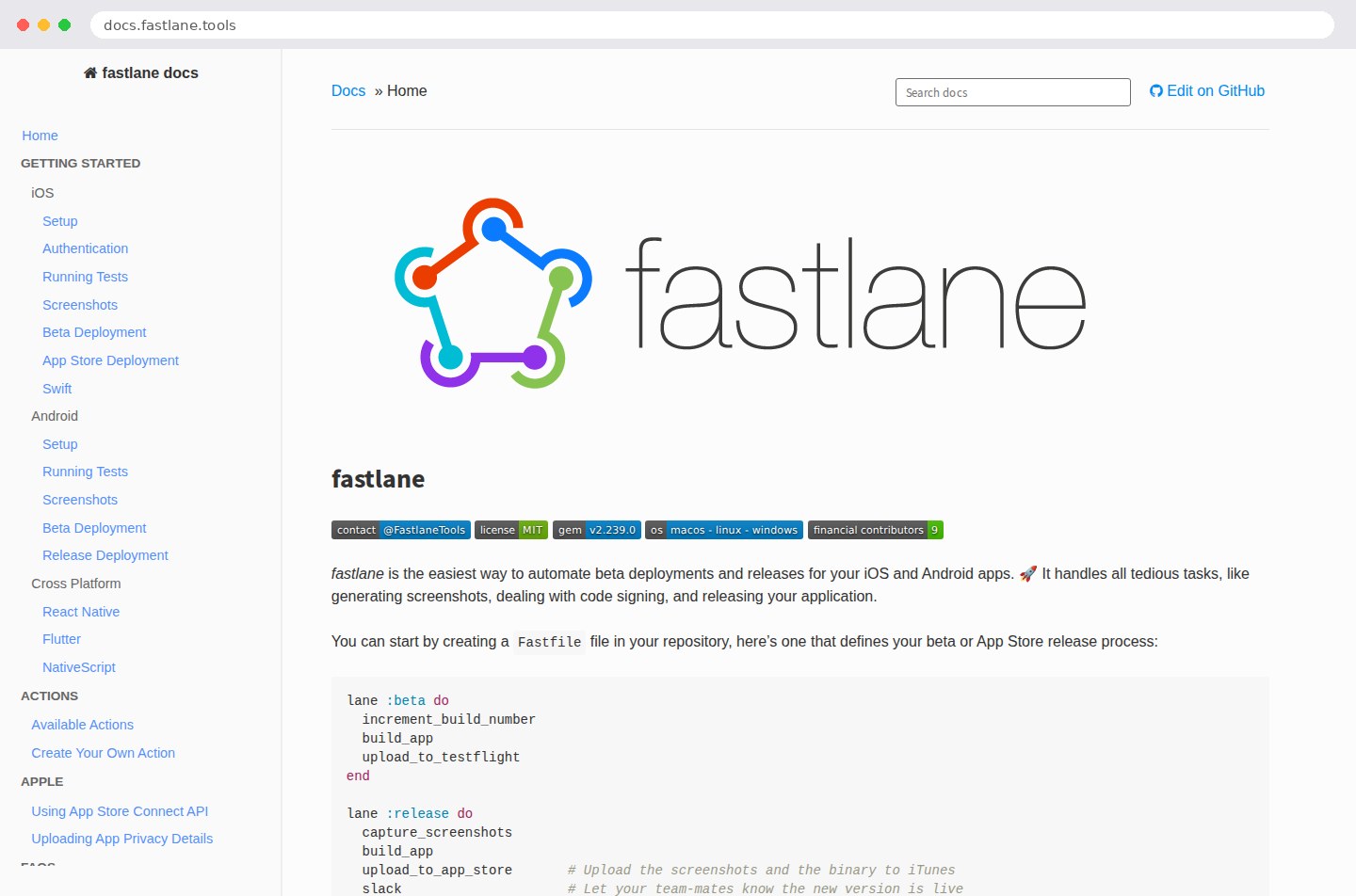
Task: Go to App Store Deployment
Action: 110,360
